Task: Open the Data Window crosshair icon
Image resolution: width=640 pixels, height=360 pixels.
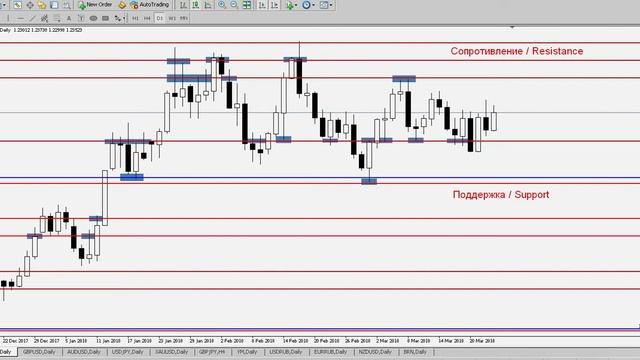Action: pos(30,5)
